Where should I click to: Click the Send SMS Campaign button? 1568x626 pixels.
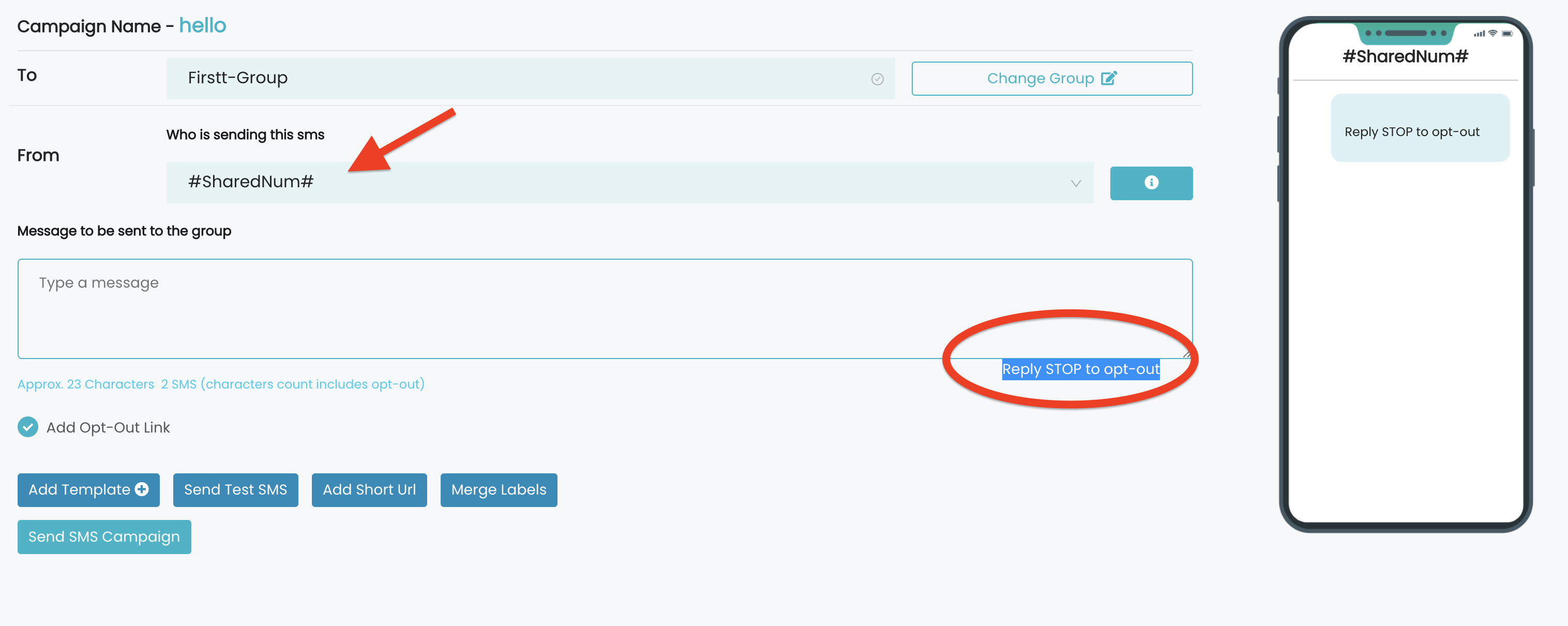(104, 536)
